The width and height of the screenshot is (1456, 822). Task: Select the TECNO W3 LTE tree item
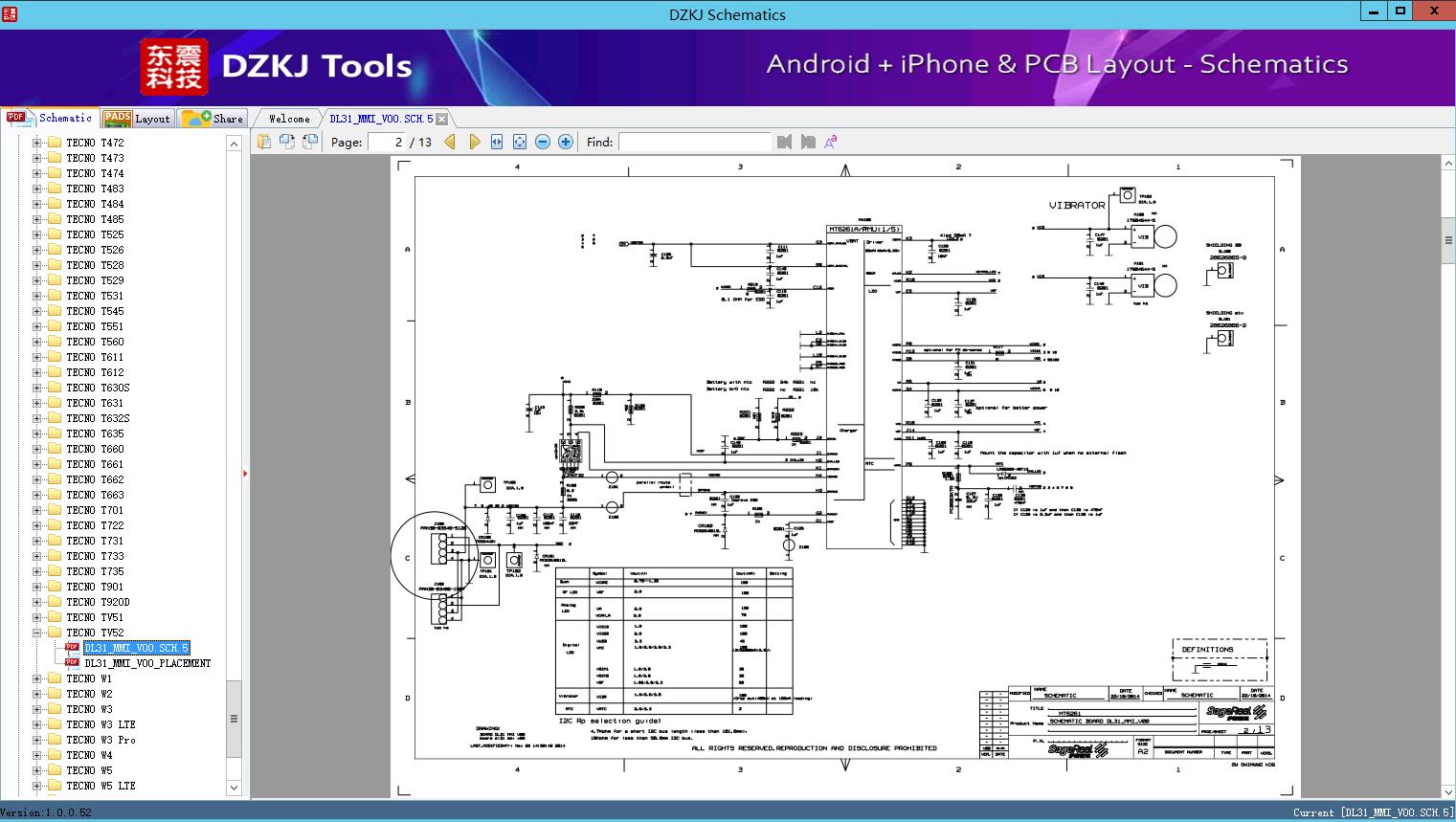[101, 724]
